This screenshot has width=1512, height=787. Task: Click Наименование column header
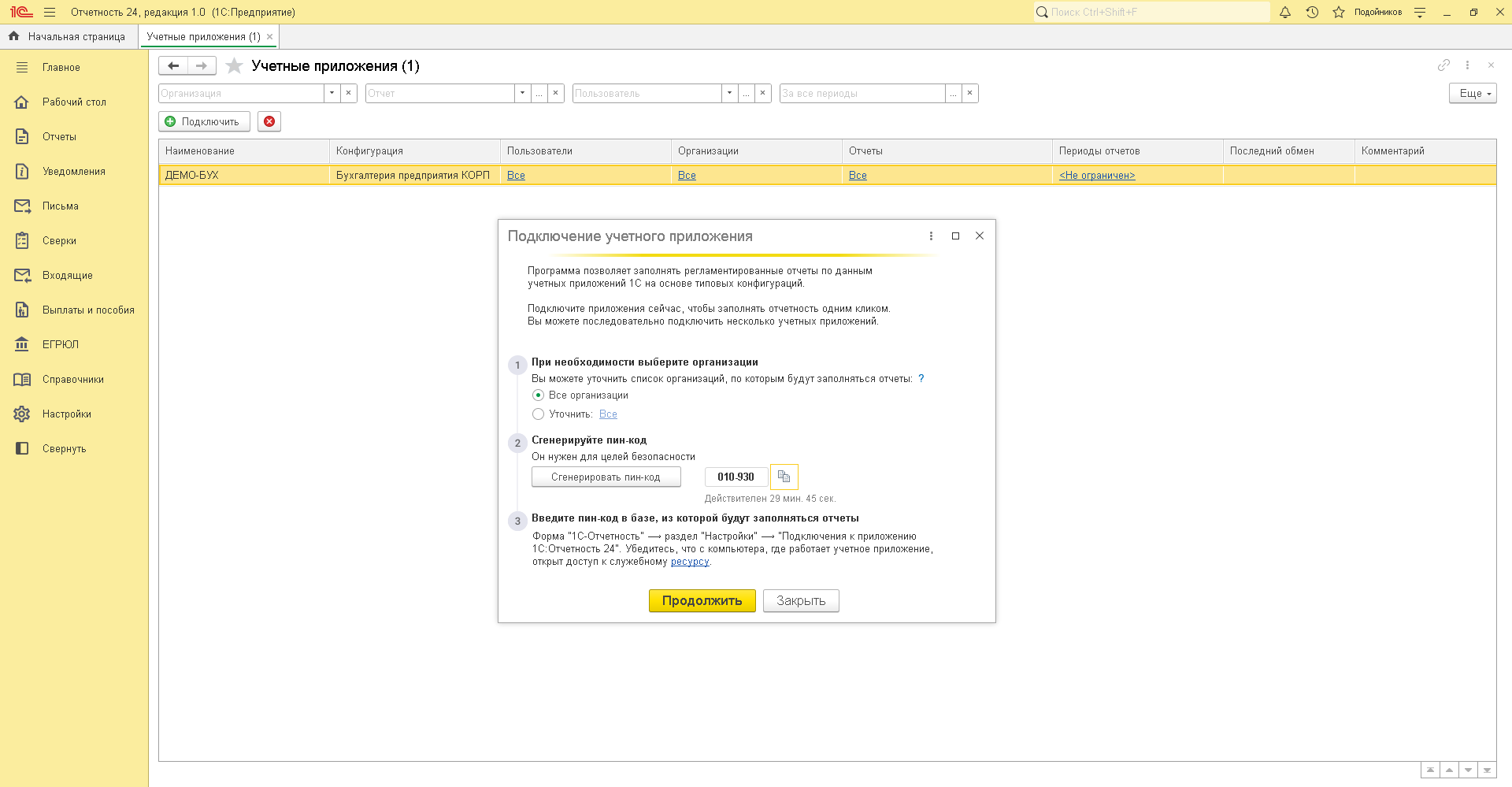[244, 151]
